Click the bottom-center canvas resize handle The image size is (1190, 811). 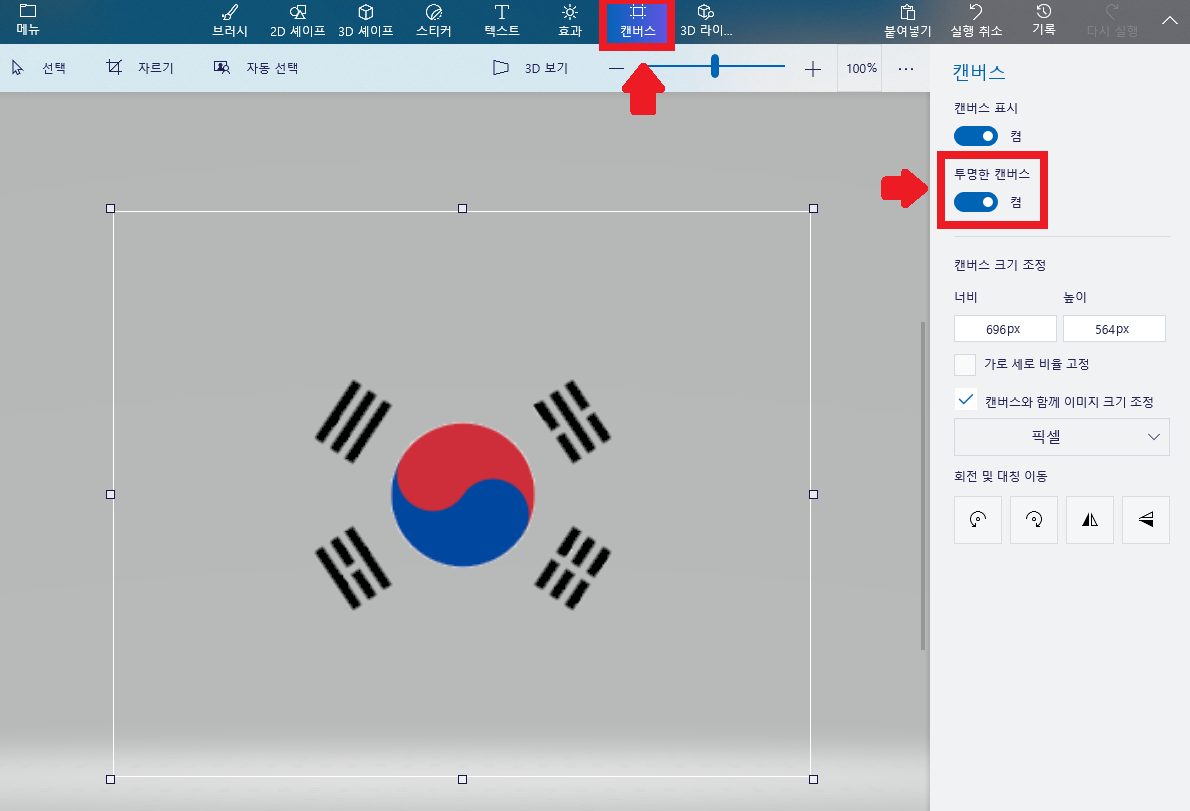click(x=462, y=779)
